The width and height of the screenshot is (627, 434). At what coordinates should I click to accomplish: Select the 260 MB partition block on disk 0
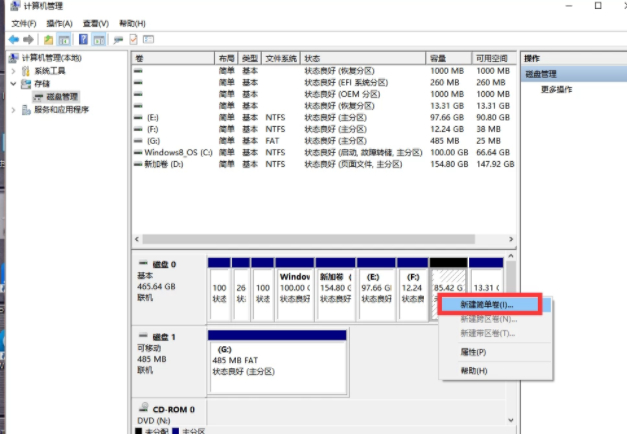coord(241,290)
